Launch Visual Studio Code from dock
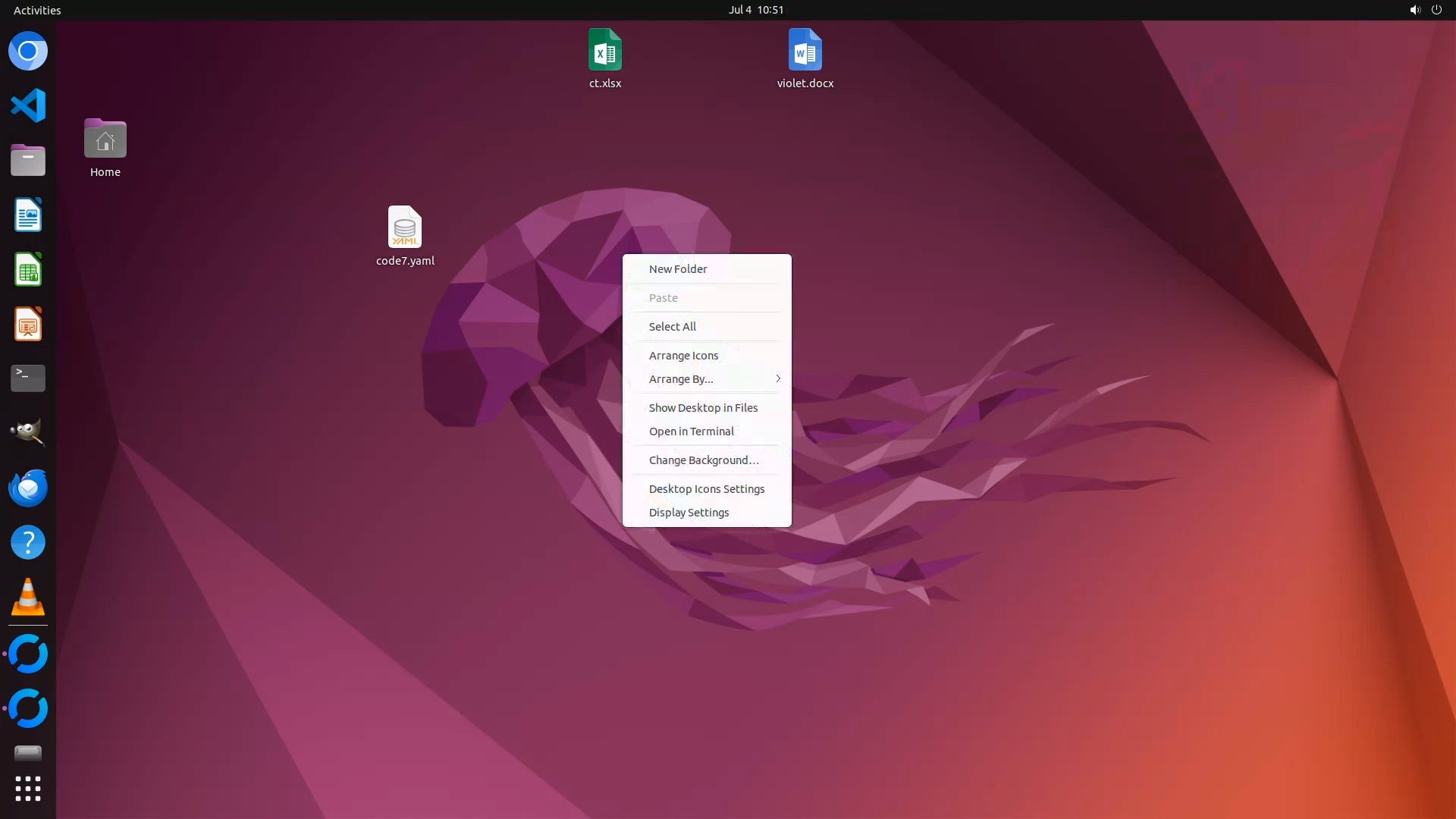This screenshot has height=819, width=1456. pos(28,105)
